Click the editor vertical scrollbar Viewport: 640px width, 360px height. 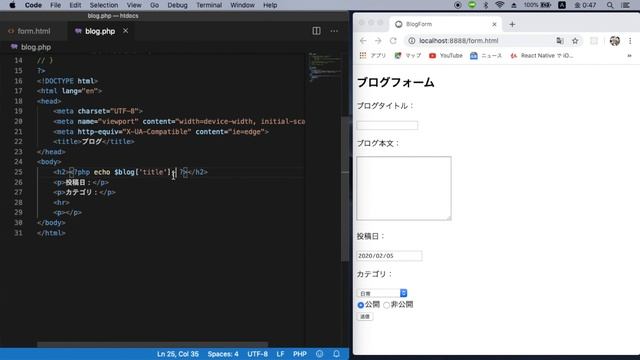tap(345, 188)
